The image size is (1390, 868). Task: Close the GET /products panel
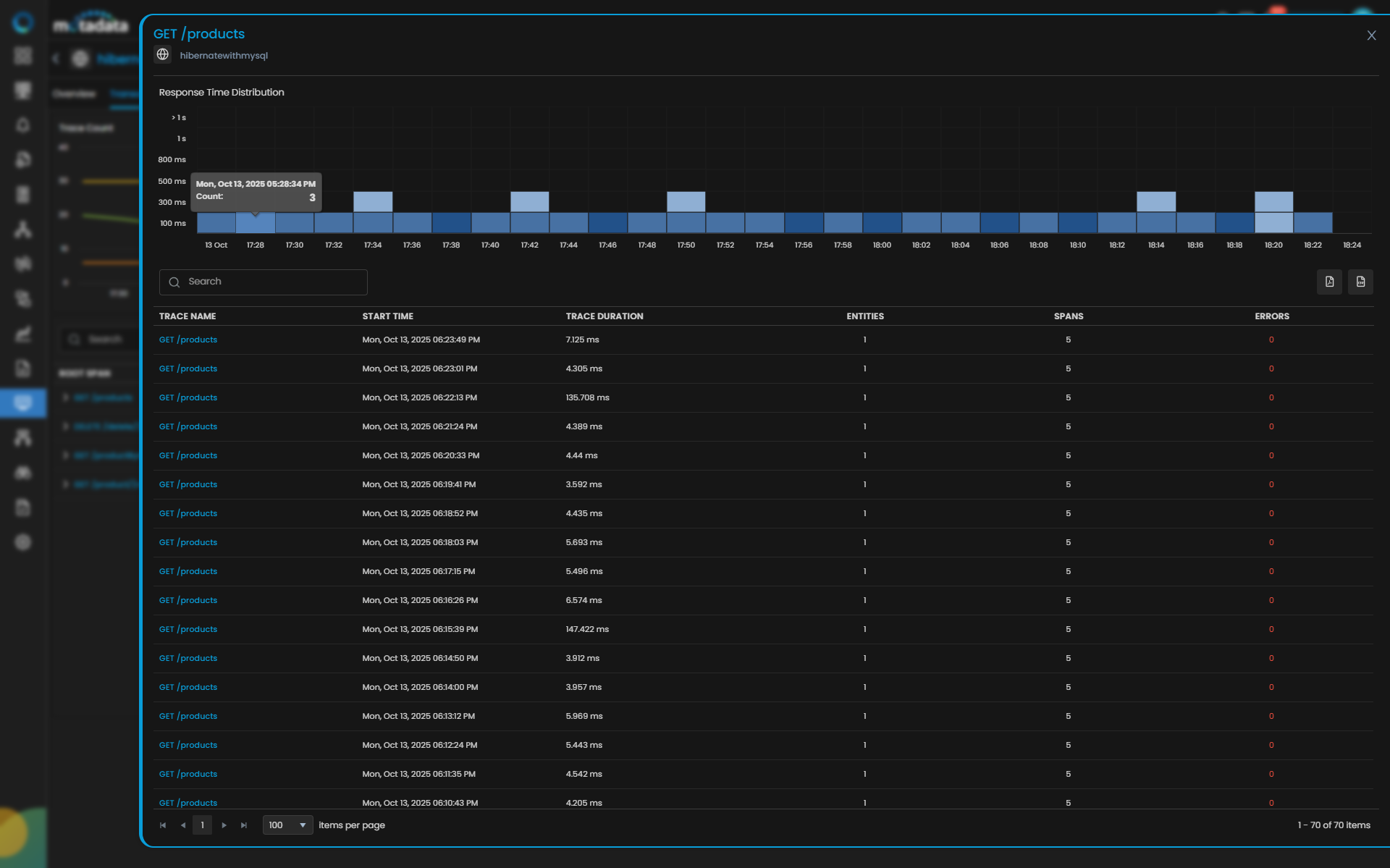[x=1370, y=35]
